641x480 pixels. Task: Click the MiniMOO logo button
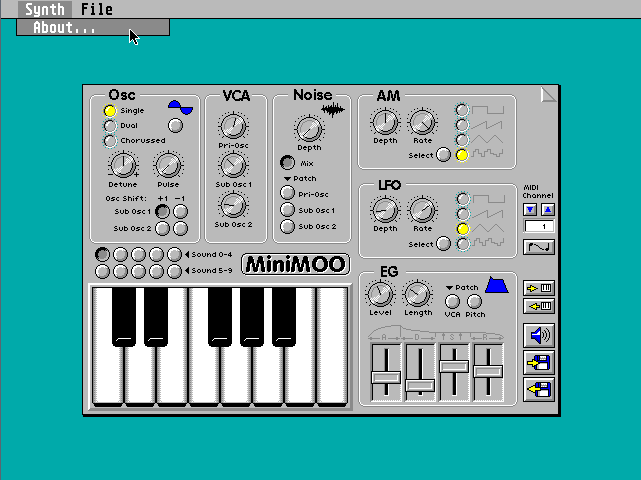296,264
